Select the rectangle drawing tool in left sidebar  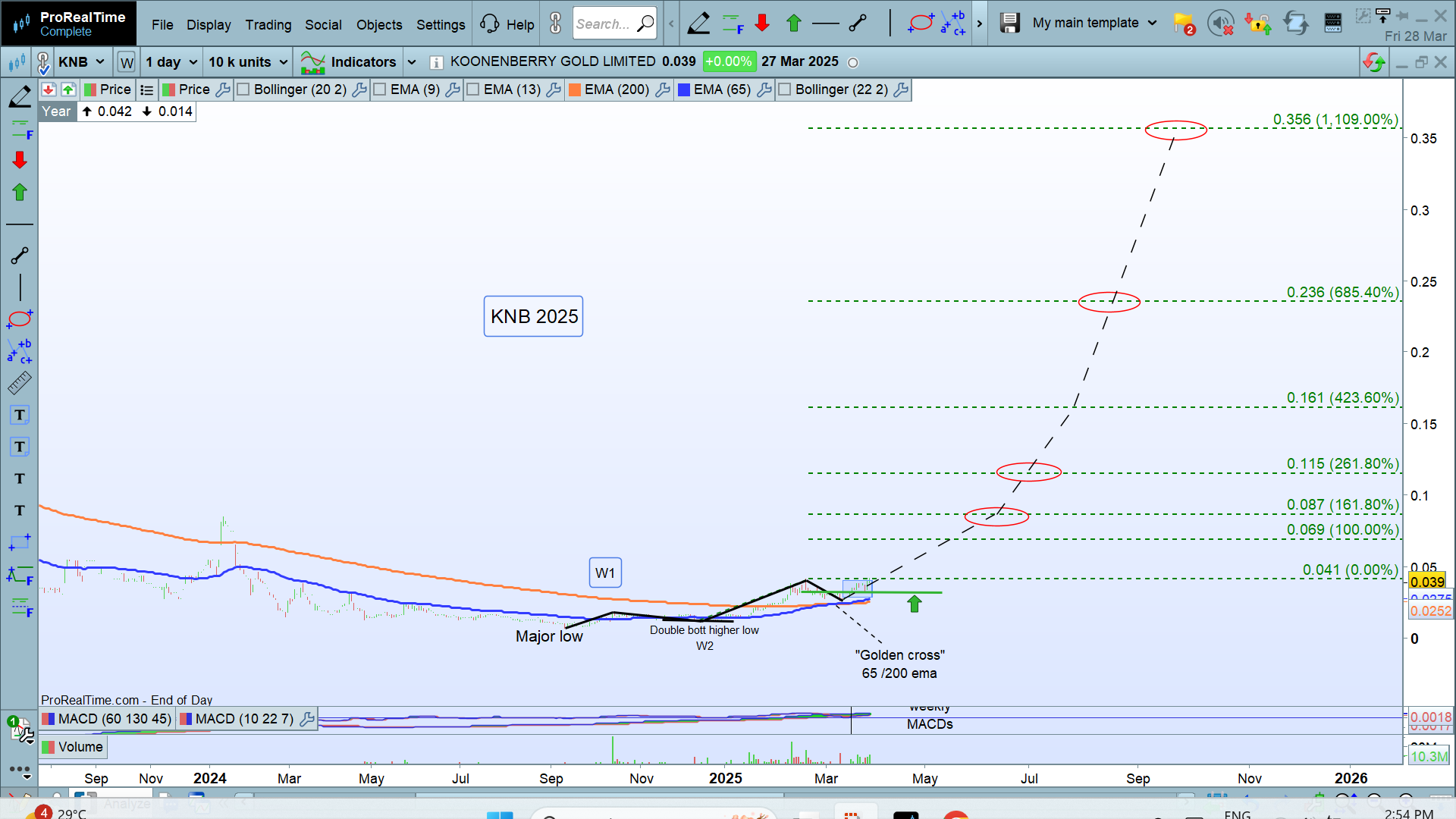[x=20, y=542]
